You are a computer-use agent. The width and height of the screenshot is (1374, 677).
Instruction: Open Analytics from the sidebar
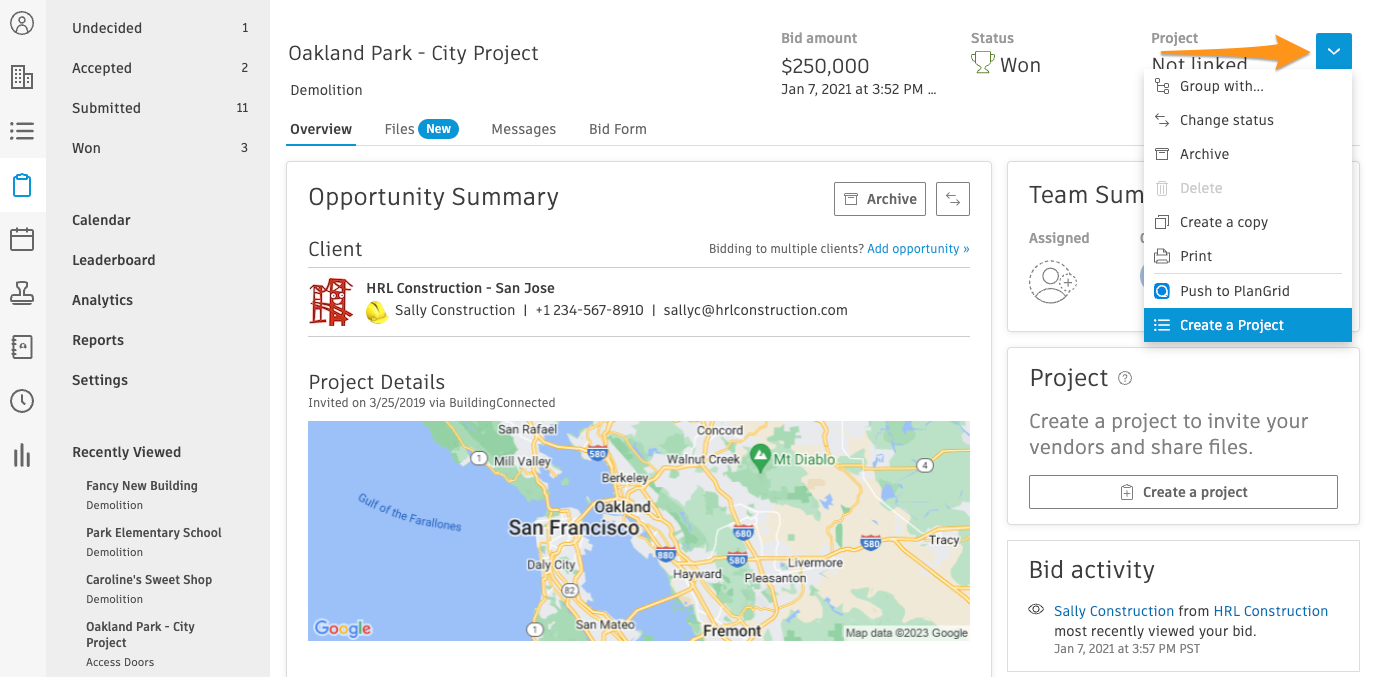102,300
